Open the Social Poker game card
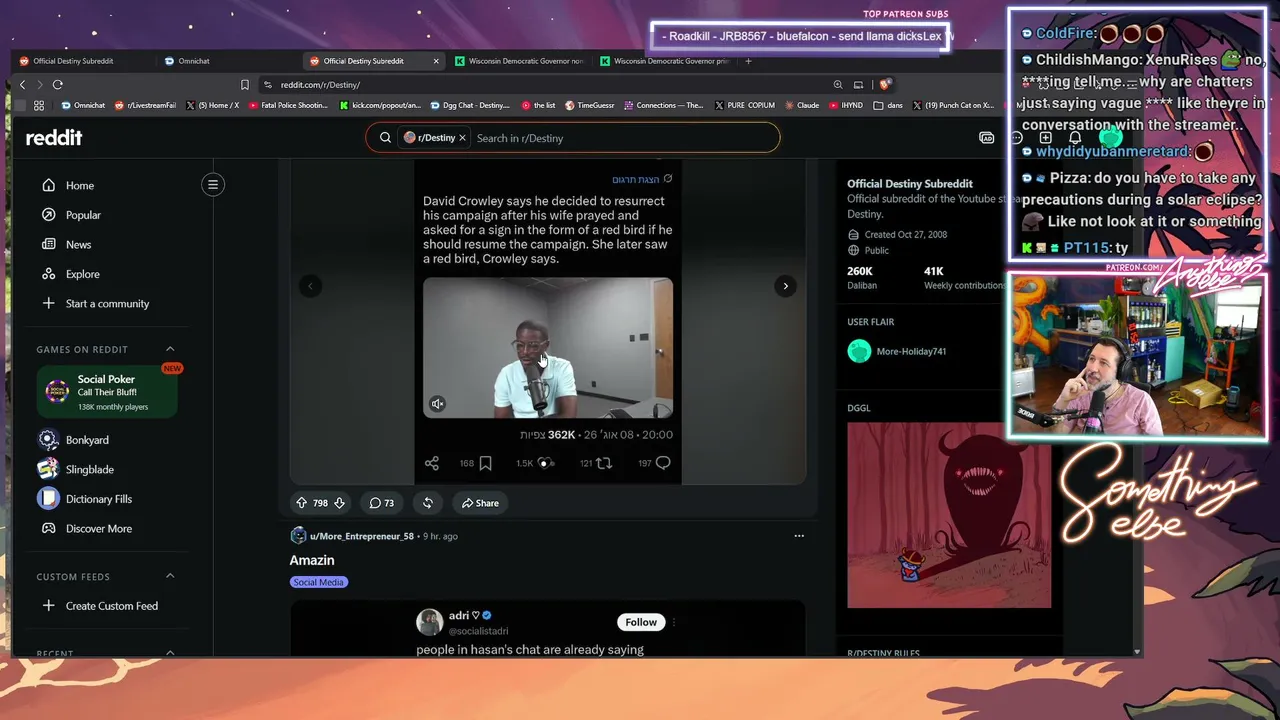 coord(107,392)
